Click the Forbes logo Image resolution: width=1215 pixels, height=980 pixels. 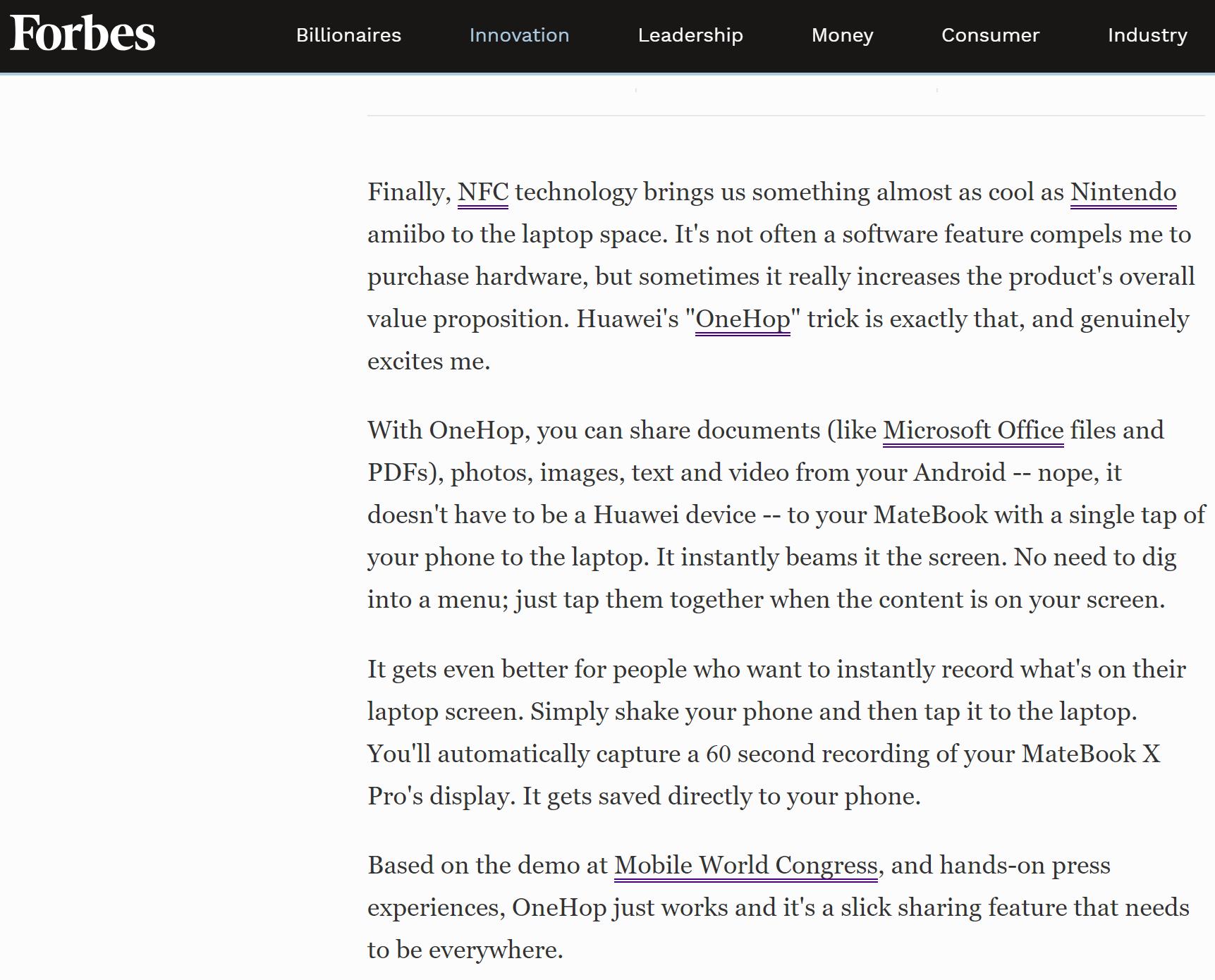coord(83,34)
